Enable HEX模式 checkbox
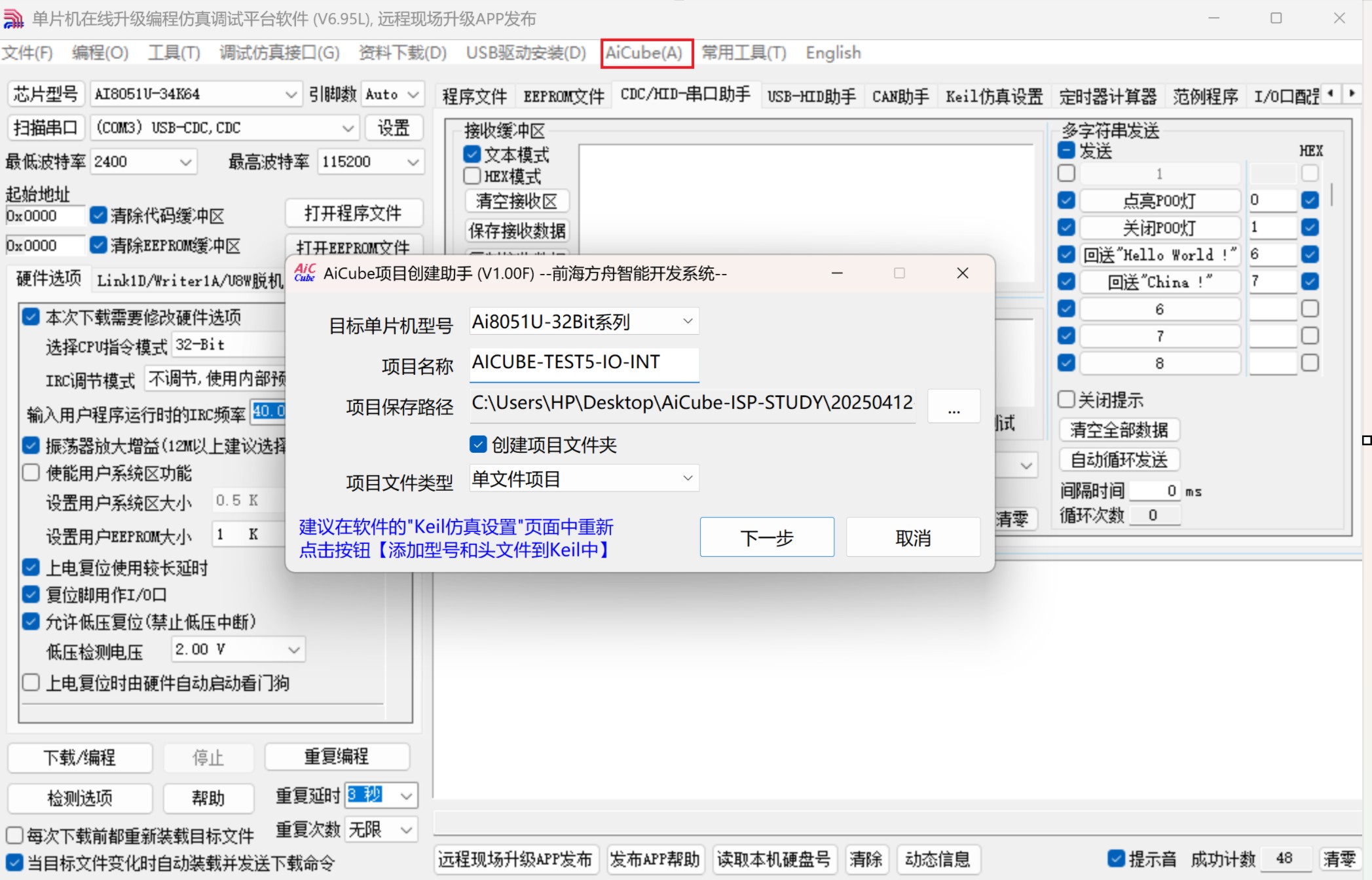This screenshot has height=880, width=1372. (x=472, y=176)
